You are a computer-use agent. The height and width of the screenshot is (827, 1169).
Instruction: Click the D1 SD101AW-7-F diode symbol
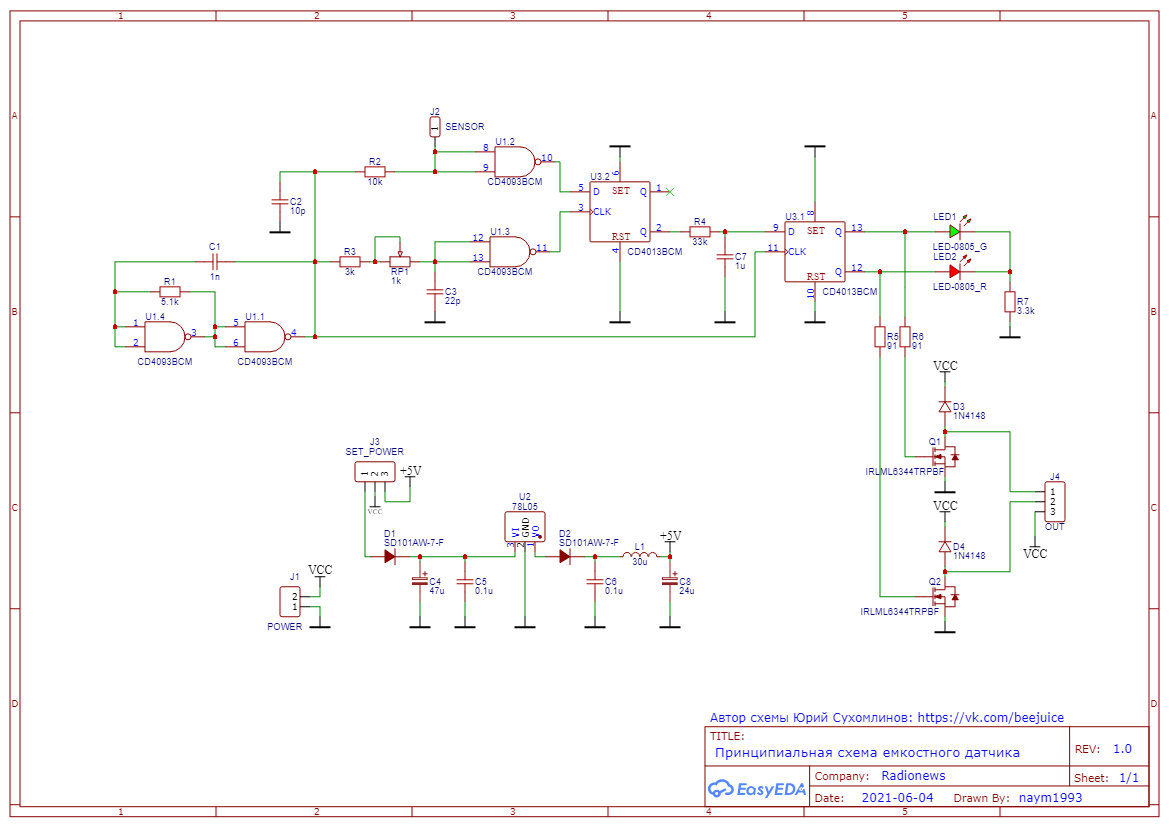tap(389, 556)
